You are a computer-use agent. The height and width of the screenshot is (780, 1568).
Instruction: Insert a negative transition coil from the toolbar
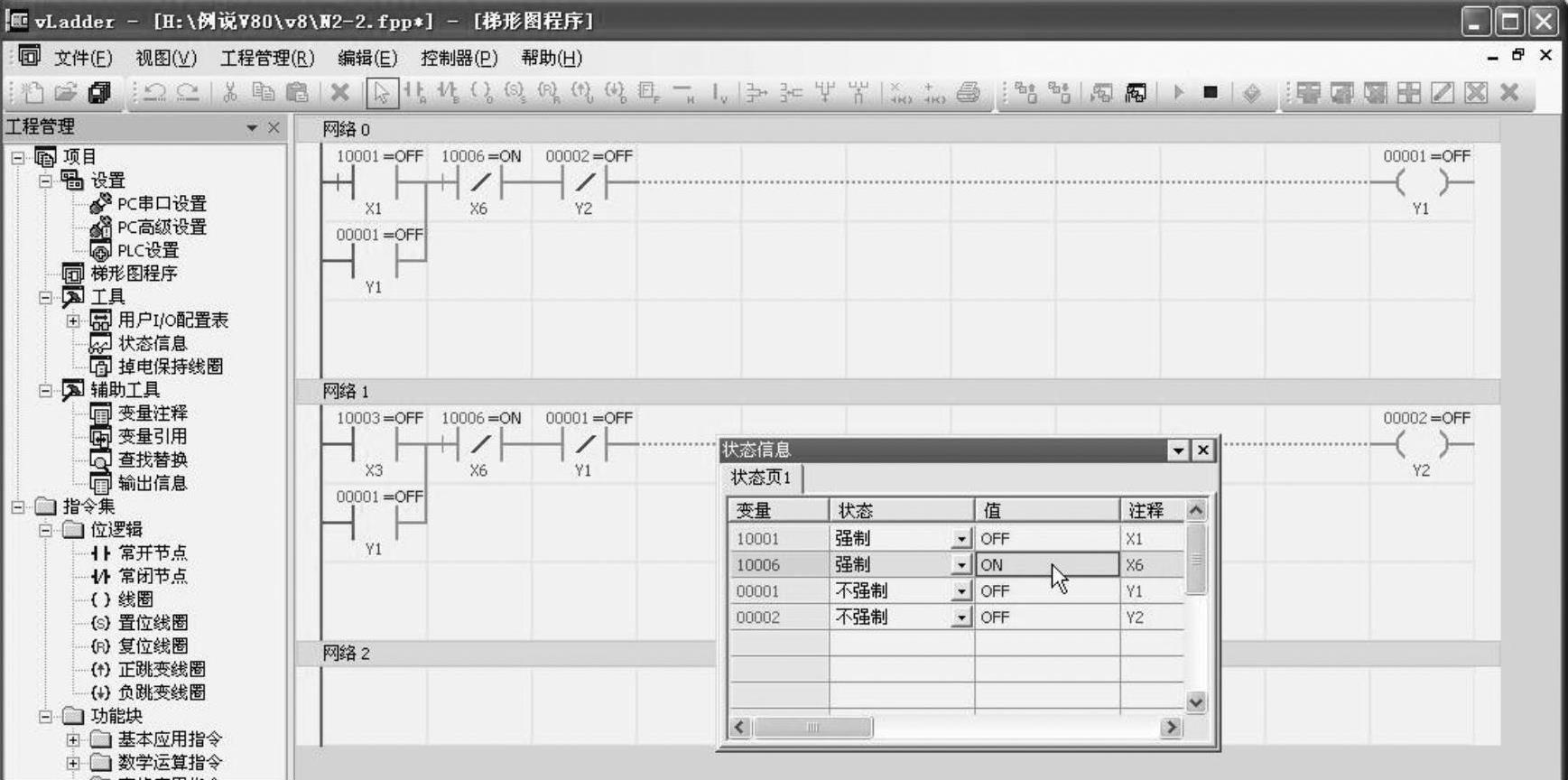616,92
